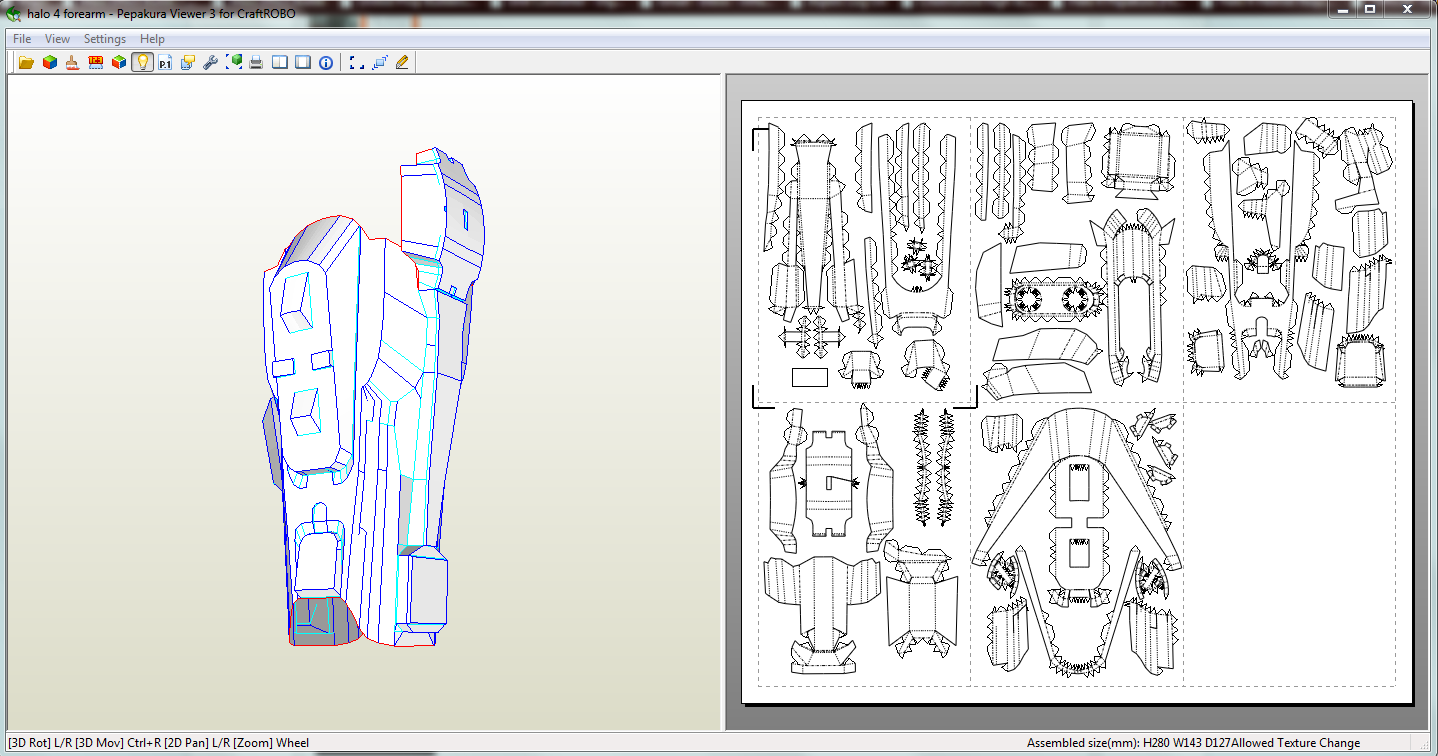Screen dimensions: 1438x756
Task: Toggle the single-pane window layout icon
Action: pyautogui.click(x=302, y=62)
